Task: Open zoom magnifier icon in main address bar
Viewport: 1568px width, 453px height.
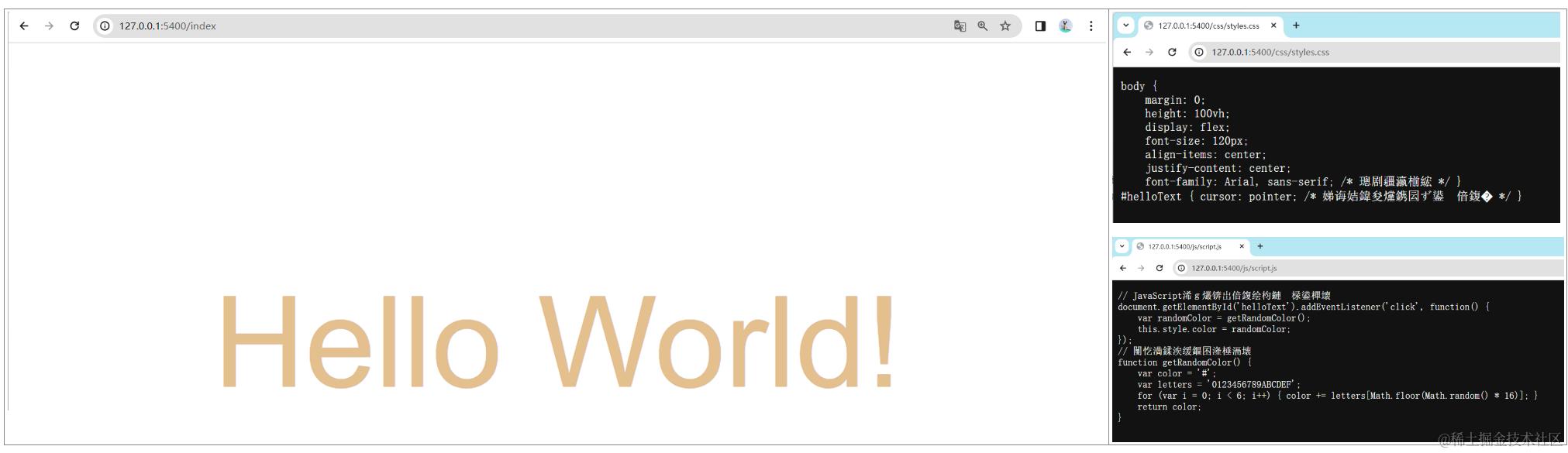Action: (982, 26)
